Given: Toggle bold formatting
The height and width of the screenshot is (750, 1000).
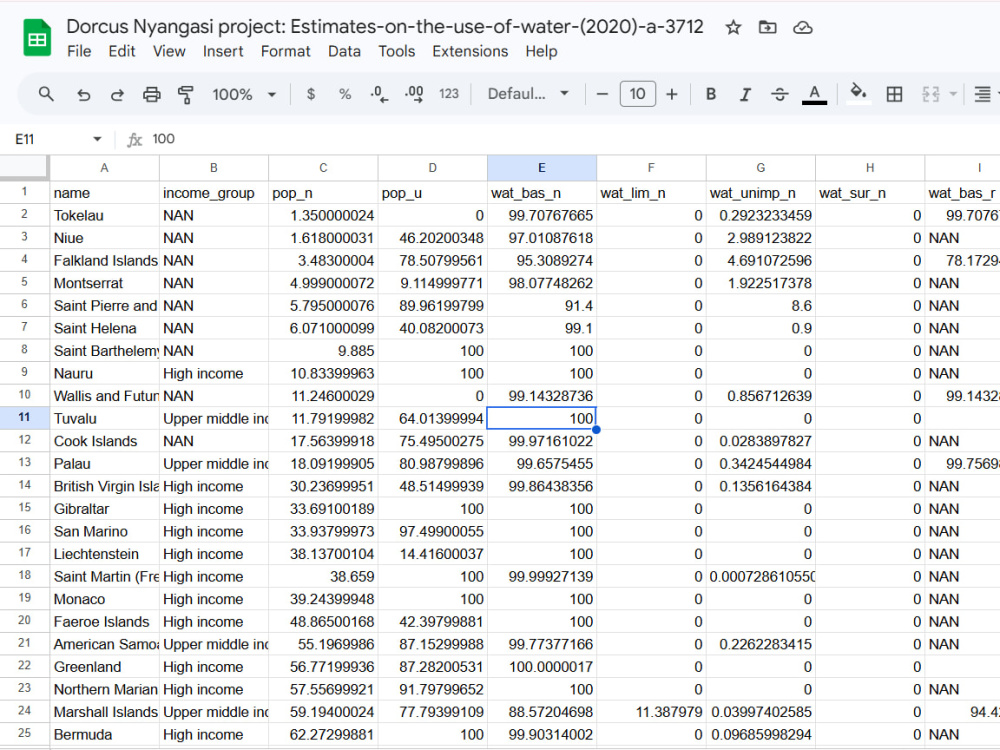Looking at the screenshot, I should (x=710, y=94).
